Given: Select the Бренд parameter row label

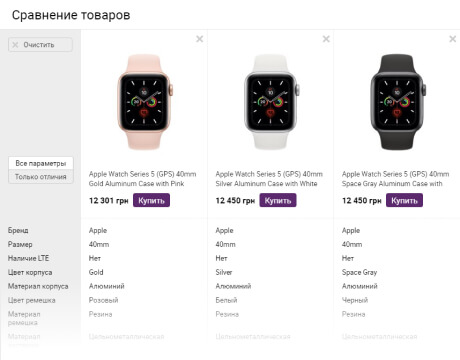Looking at the screenshot, I should [x=18, y=230].
